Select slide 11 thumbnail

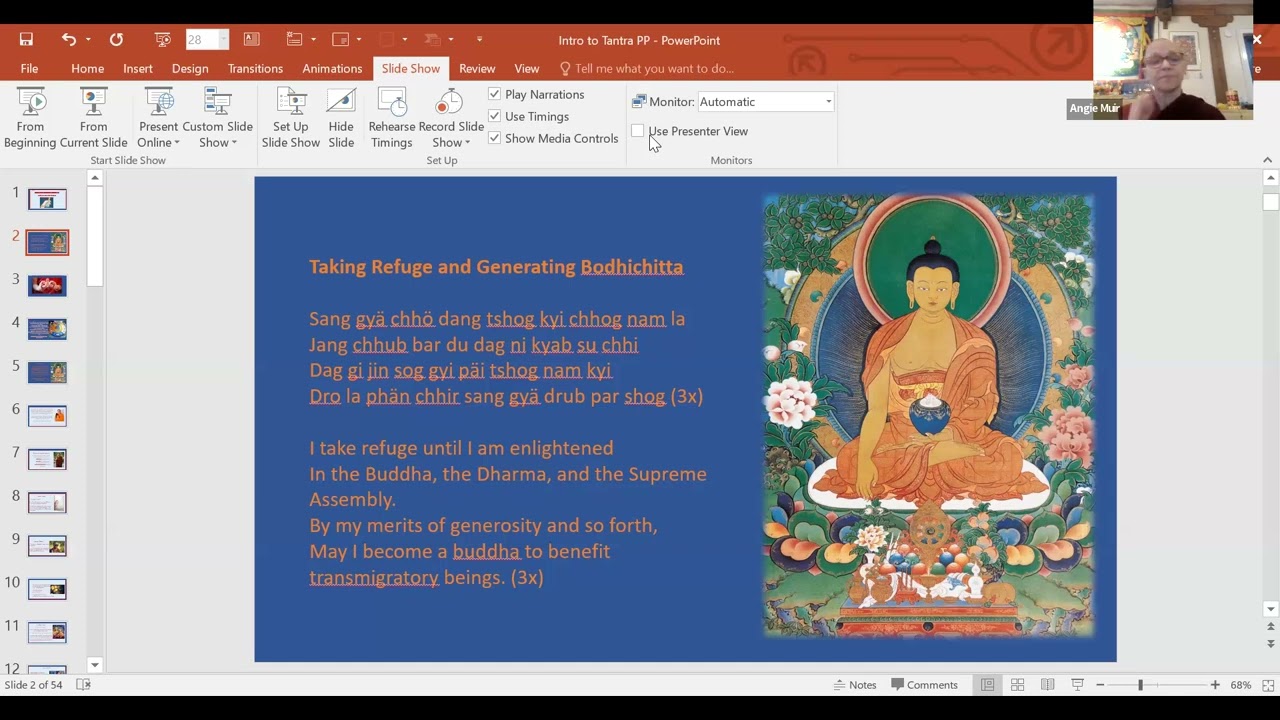(47, 632)
